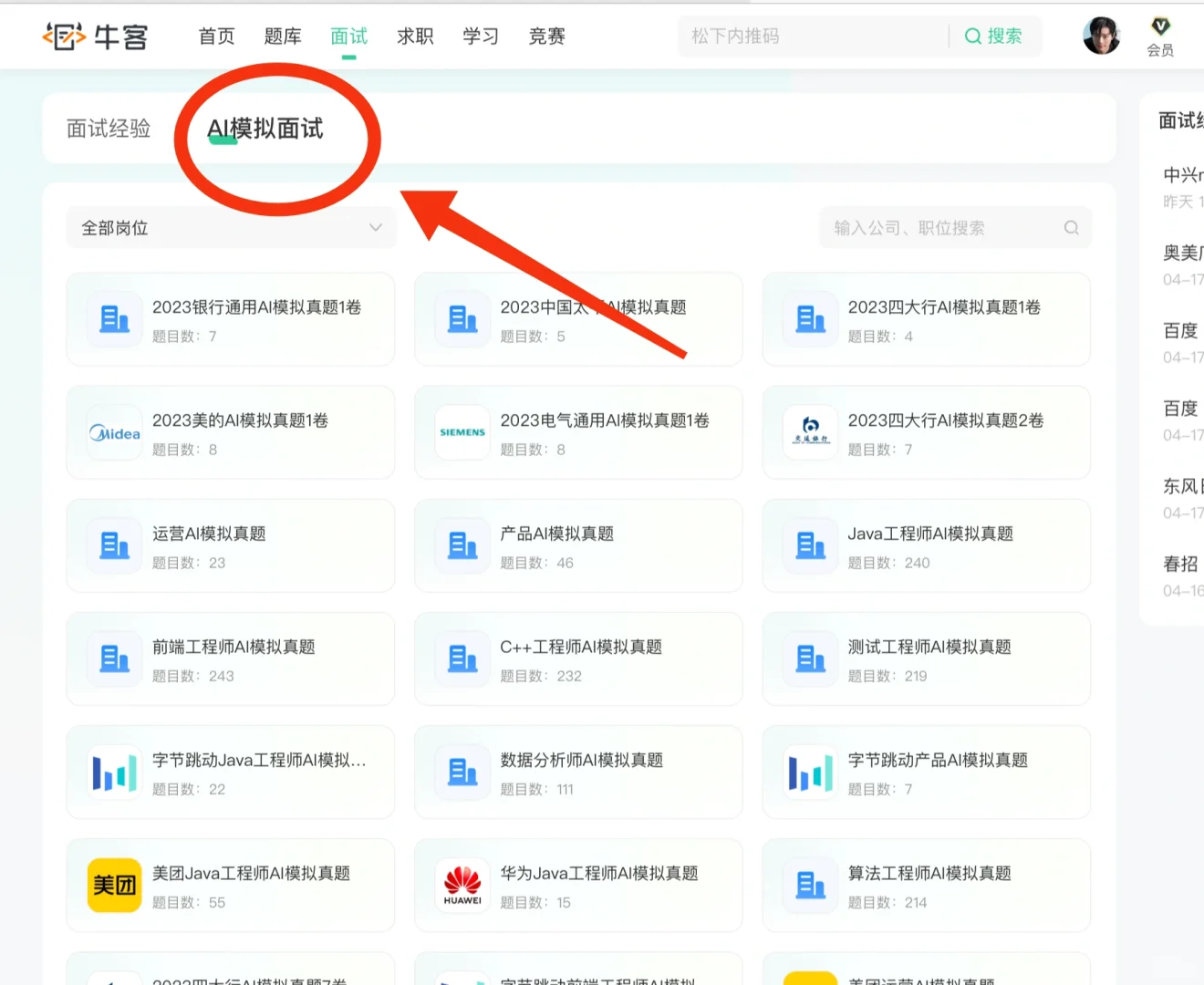This screenshot has height=985, width=1204.
Task: Click the building icon of 2023四大行AI模拟真题1卷
Action: (x=811, y=319)
